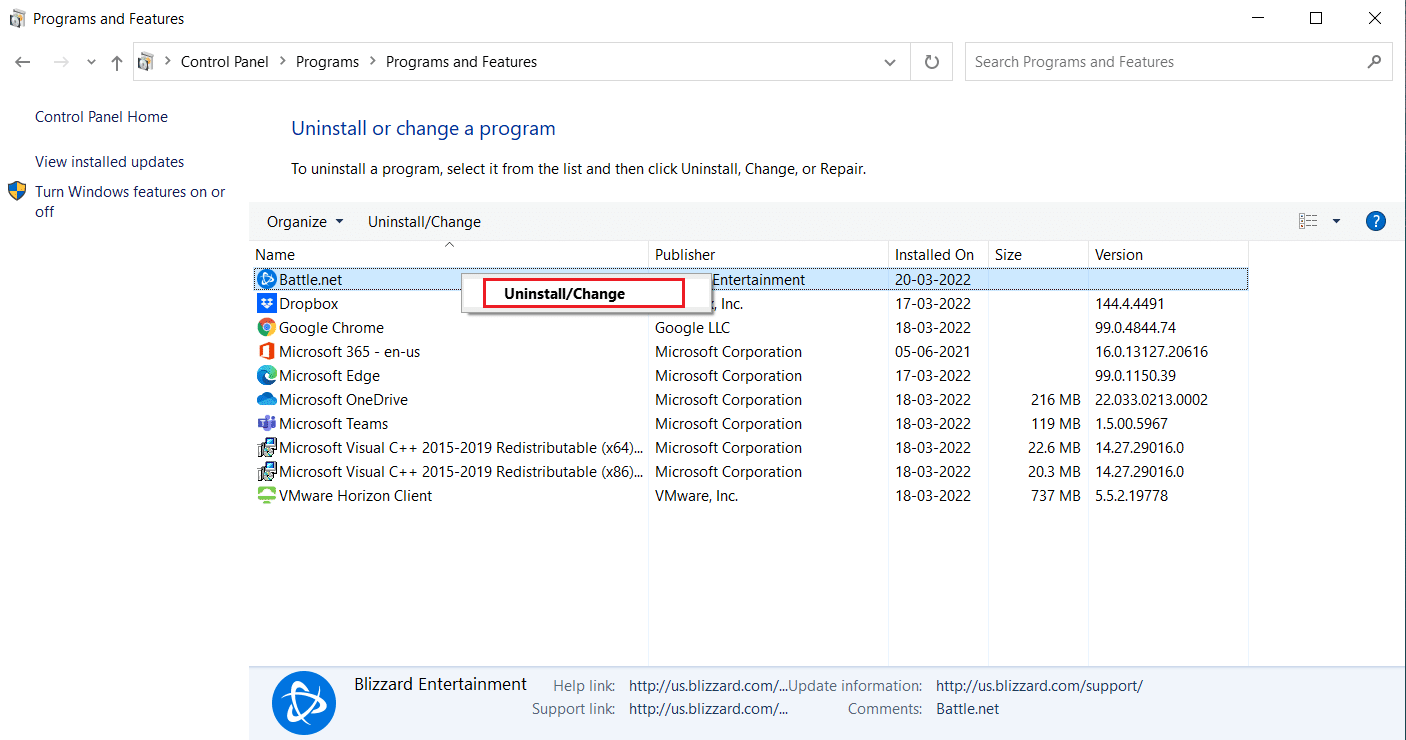The height and width of the screenshot is (740, 1406).
Task: Click the Microsoft OneDrive cloud icon
Action: (x=266, y=400)
